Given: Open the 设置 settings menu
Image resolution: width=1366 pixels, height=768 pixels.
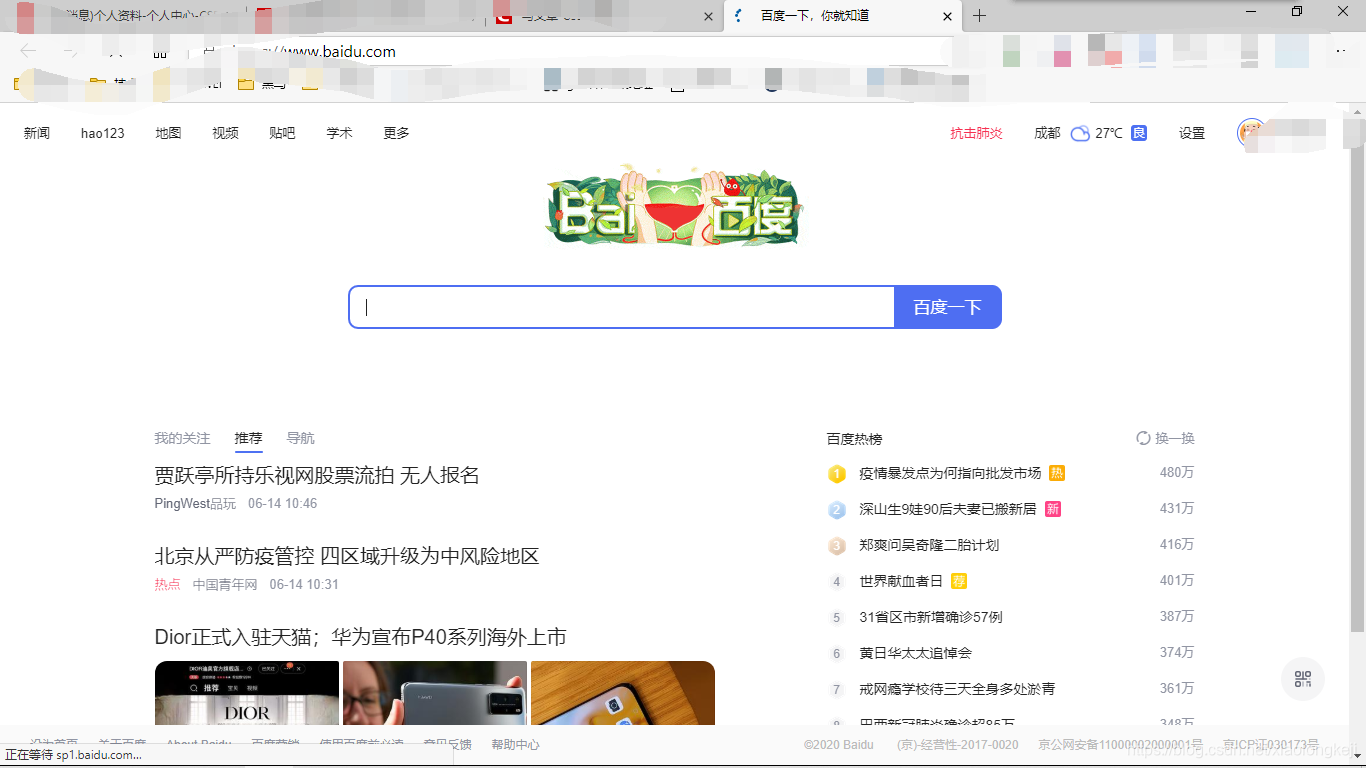Looking at the screenshot, I should point(1192,133).
